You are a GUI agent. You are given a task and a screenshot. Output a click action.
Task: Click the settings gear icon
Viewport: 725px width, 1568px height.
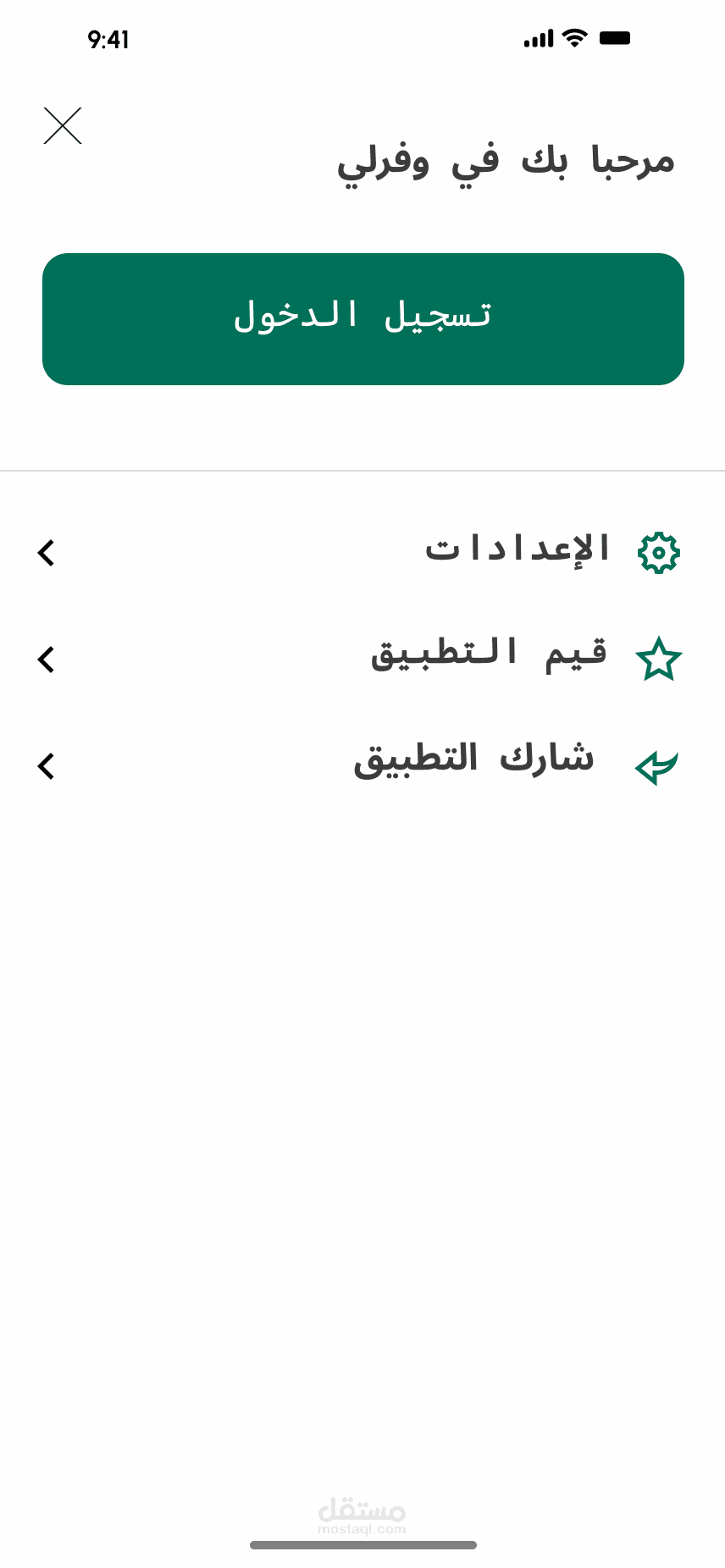point(659,553)
